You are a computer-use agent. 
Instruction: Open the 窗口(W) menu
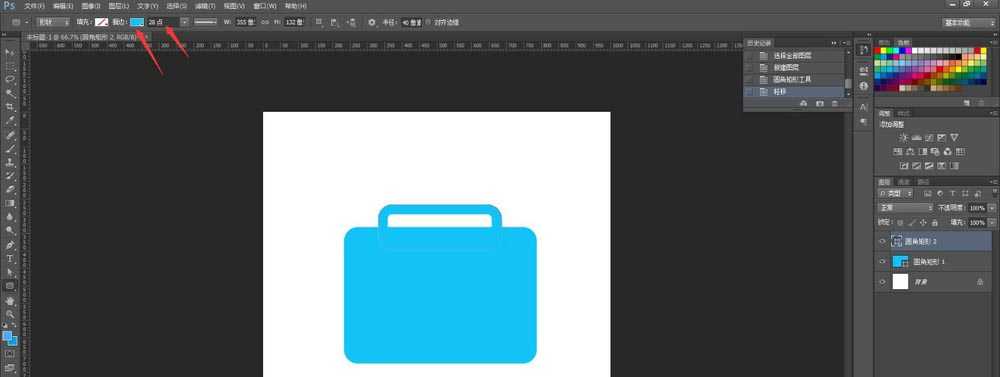(265, 6)
